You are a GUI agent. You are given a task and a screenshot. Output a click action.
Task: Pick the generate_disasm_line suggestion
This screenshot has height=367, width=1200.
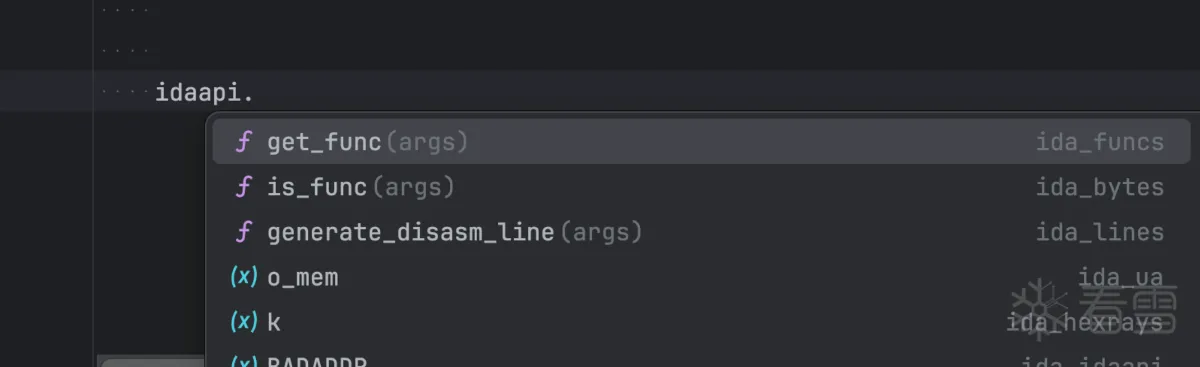pos(701,232)
